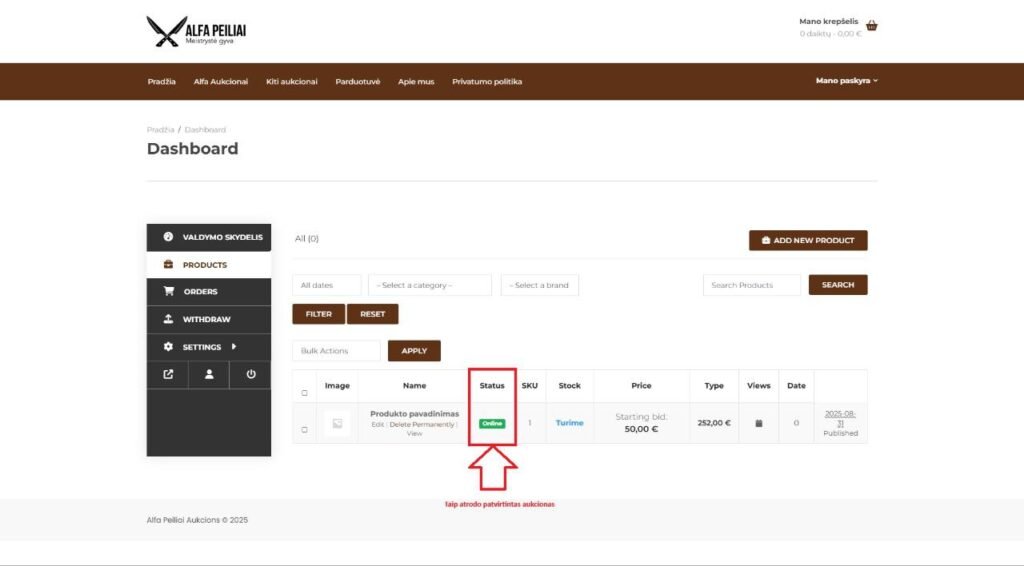
Task: Click the external link icon in sidebar
Action: tap(168, 375)
